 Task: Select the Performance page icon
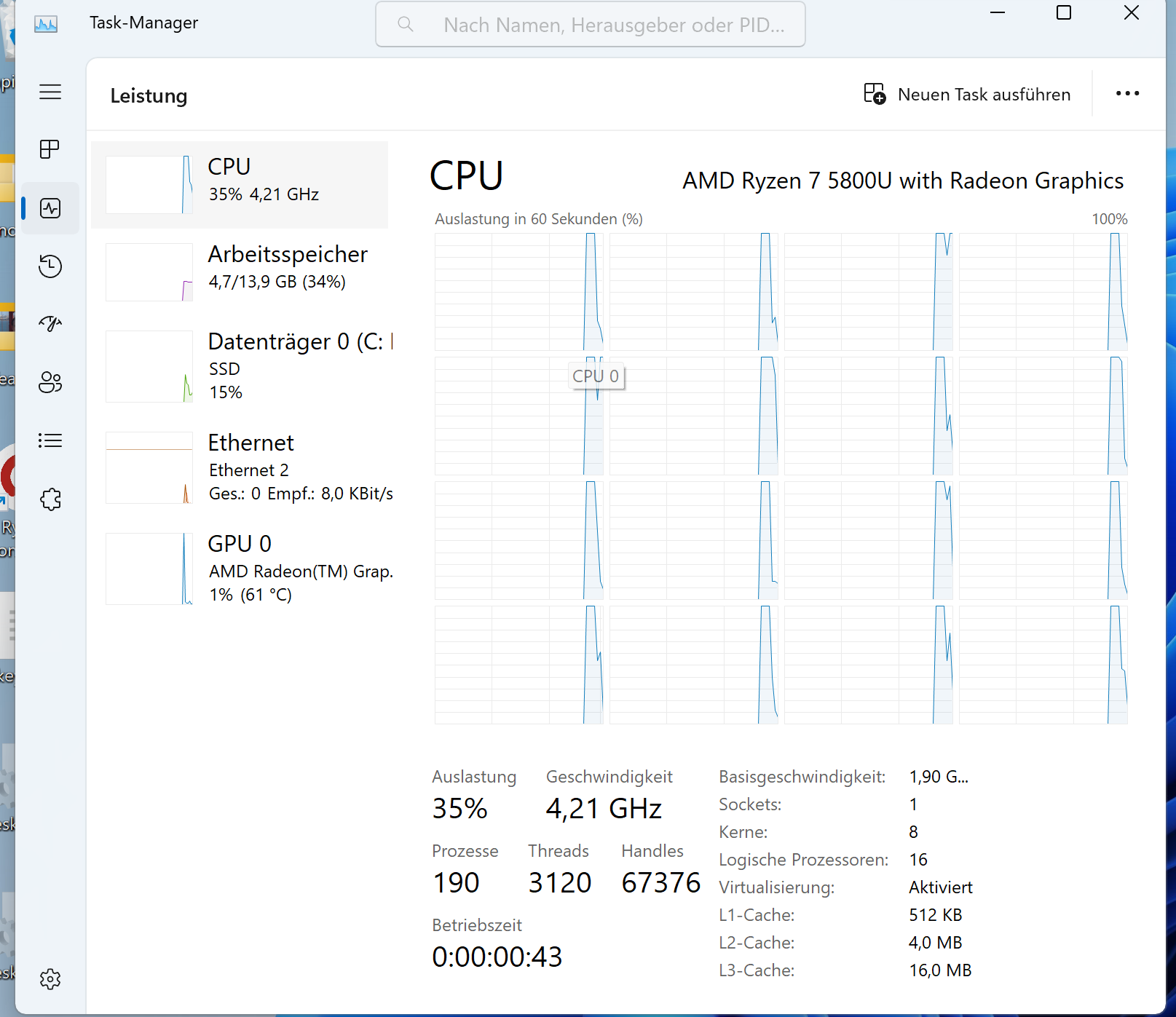(x=50, y=208)
